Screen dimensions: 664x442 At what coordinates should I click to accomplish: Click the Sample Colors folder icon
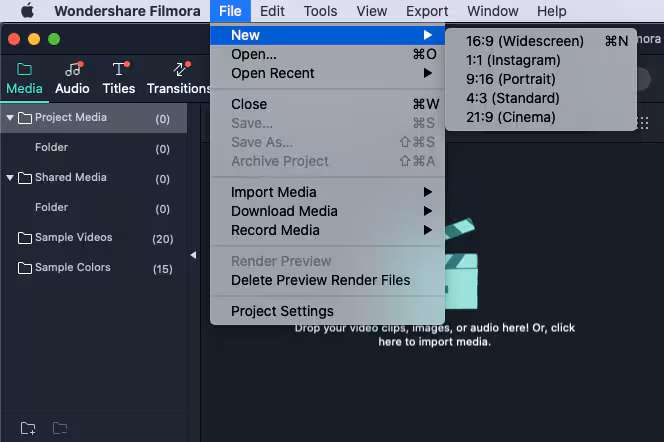[x=25, y=268]
